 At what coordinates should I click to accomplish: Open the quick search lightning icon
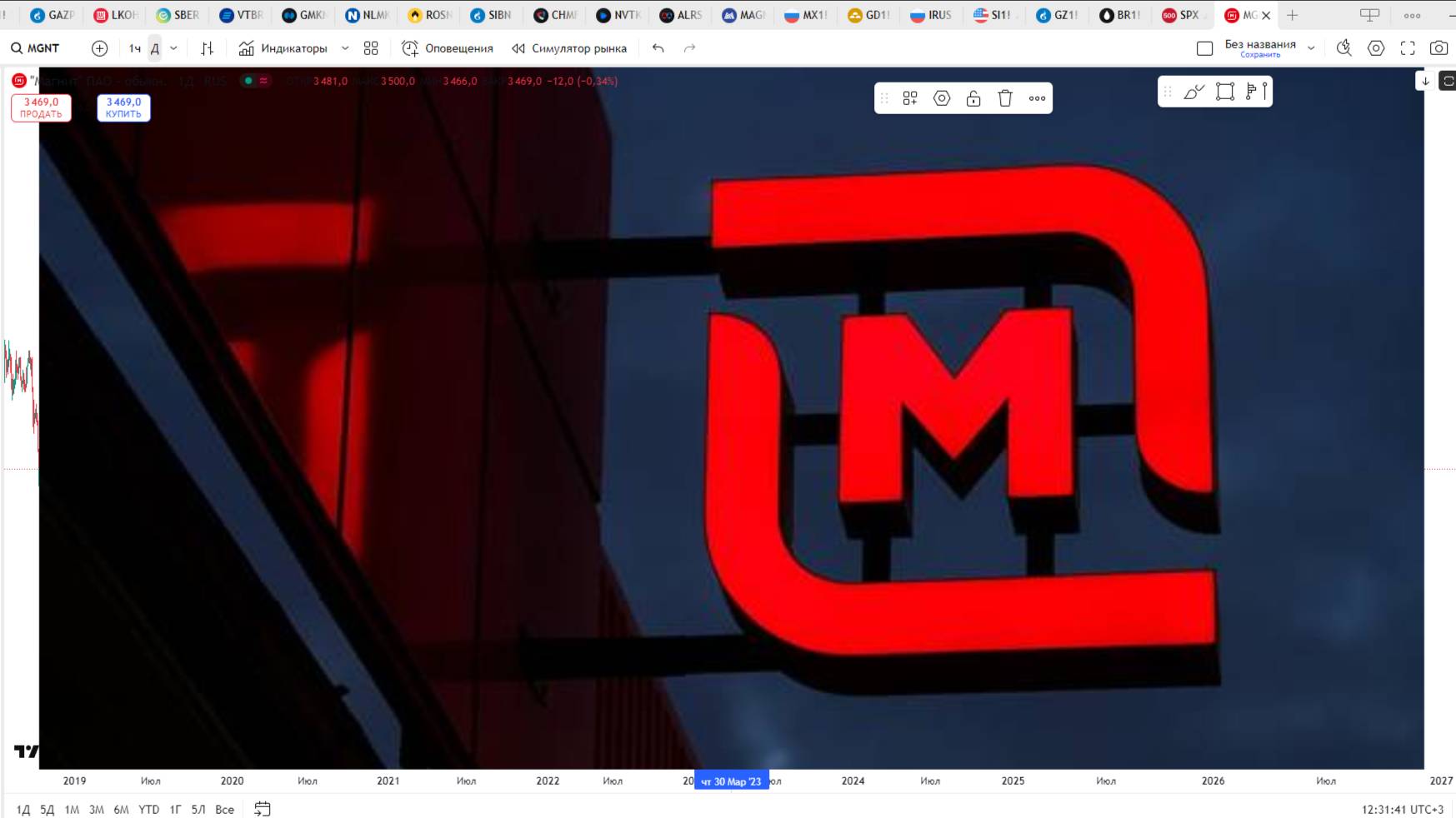coord(1343,48)
